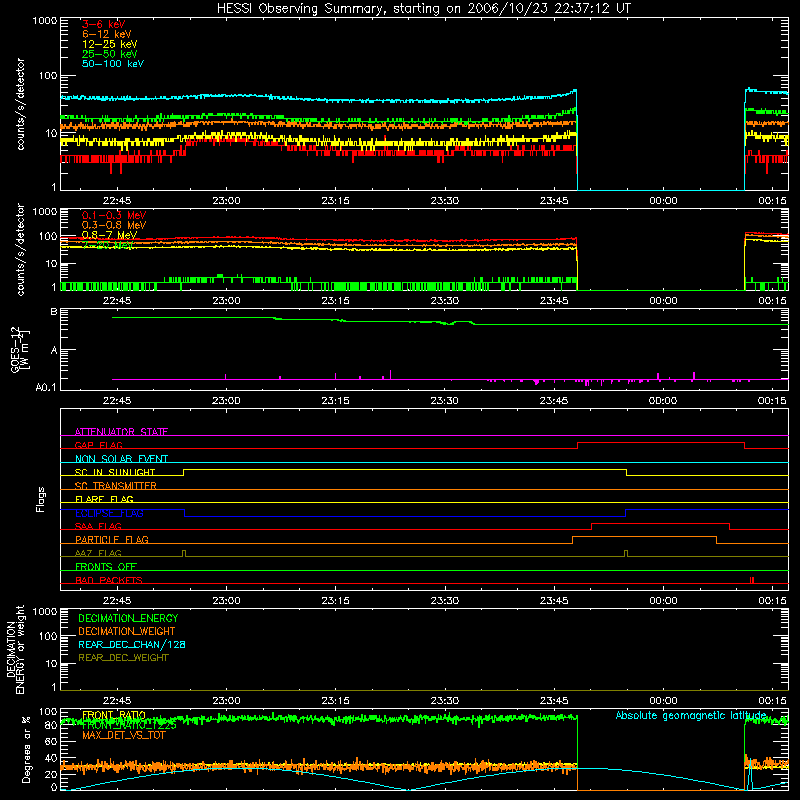The height and width of the screenshot is (800, 800).
Task: Click the Absolute geomagnetic latitude label
Action: tap(691, 715)
